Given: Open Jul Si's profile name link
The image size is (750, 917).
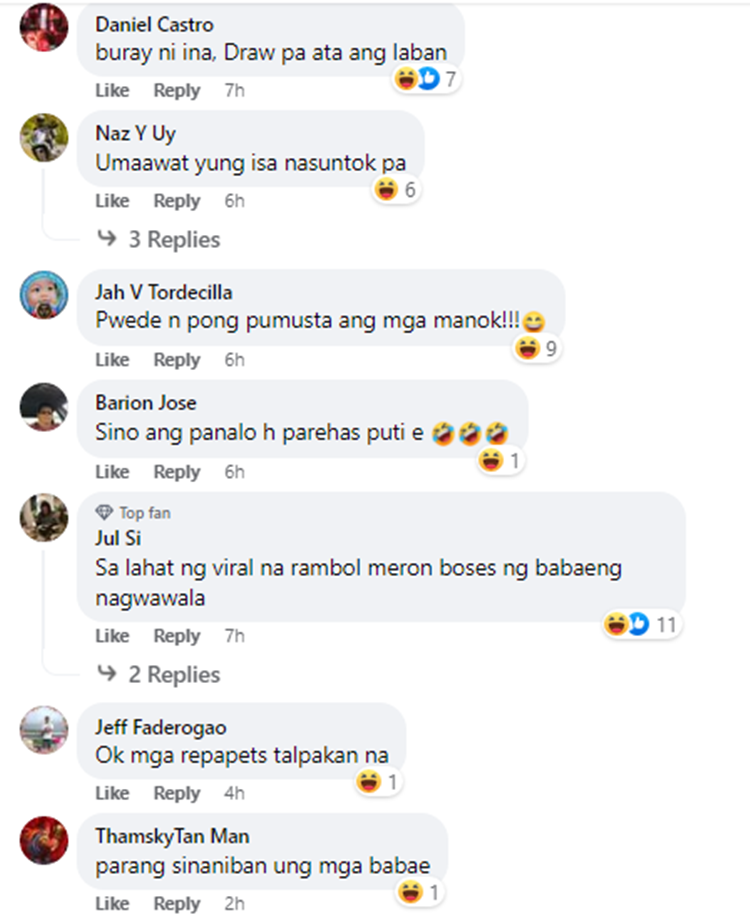Looking at the screenshot, I should tap(118, 538).
